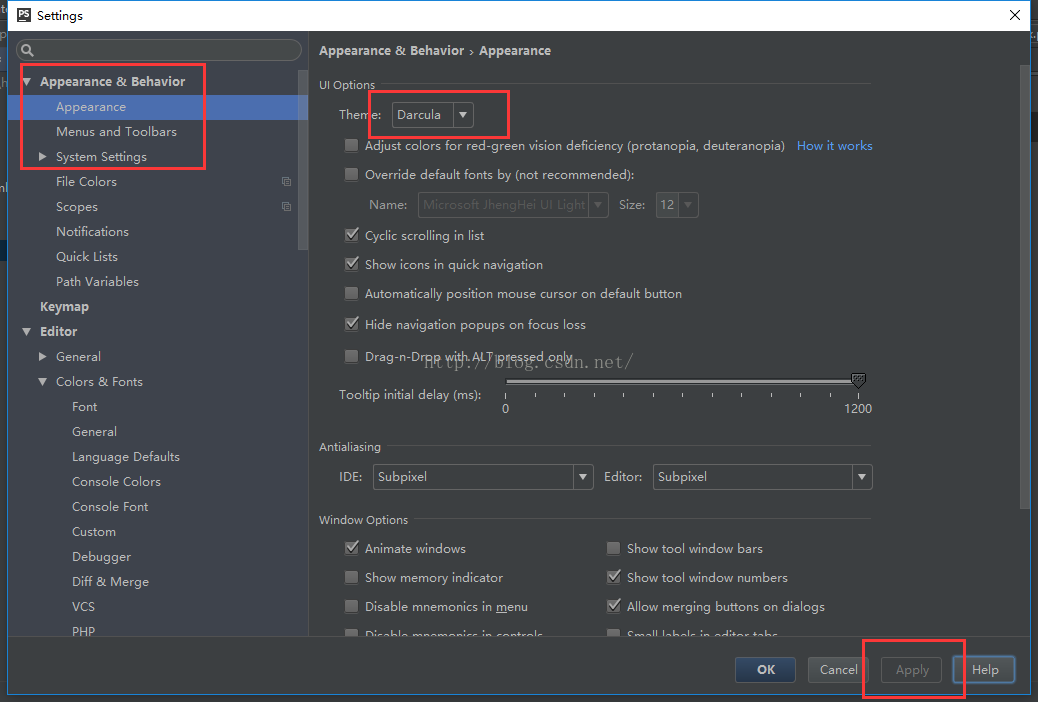
Task: Open the How it works link
Action: [834, 146]
